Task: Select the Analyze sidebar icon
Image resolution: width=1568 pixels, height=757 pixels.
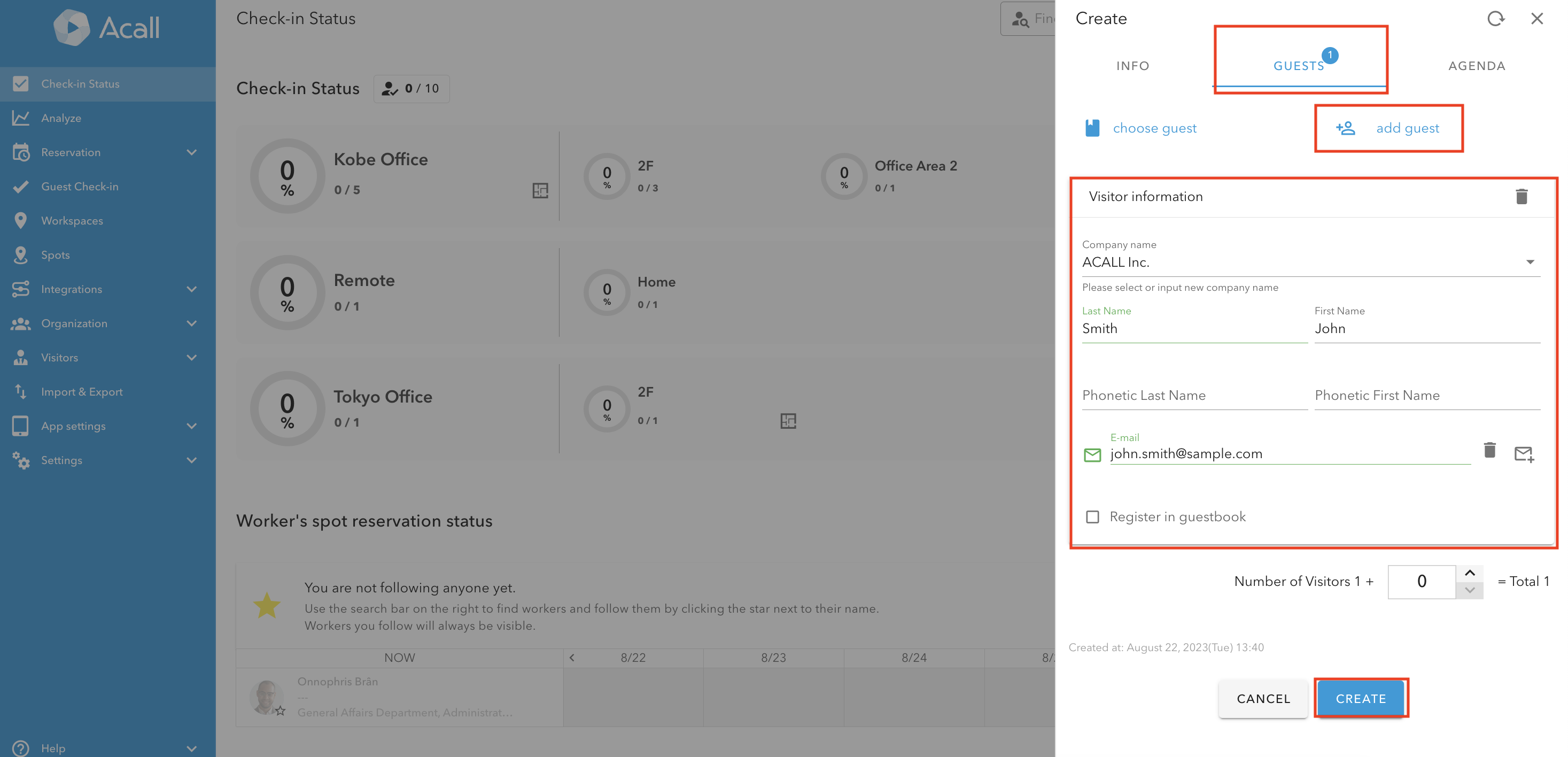Action: click(21, 118)
